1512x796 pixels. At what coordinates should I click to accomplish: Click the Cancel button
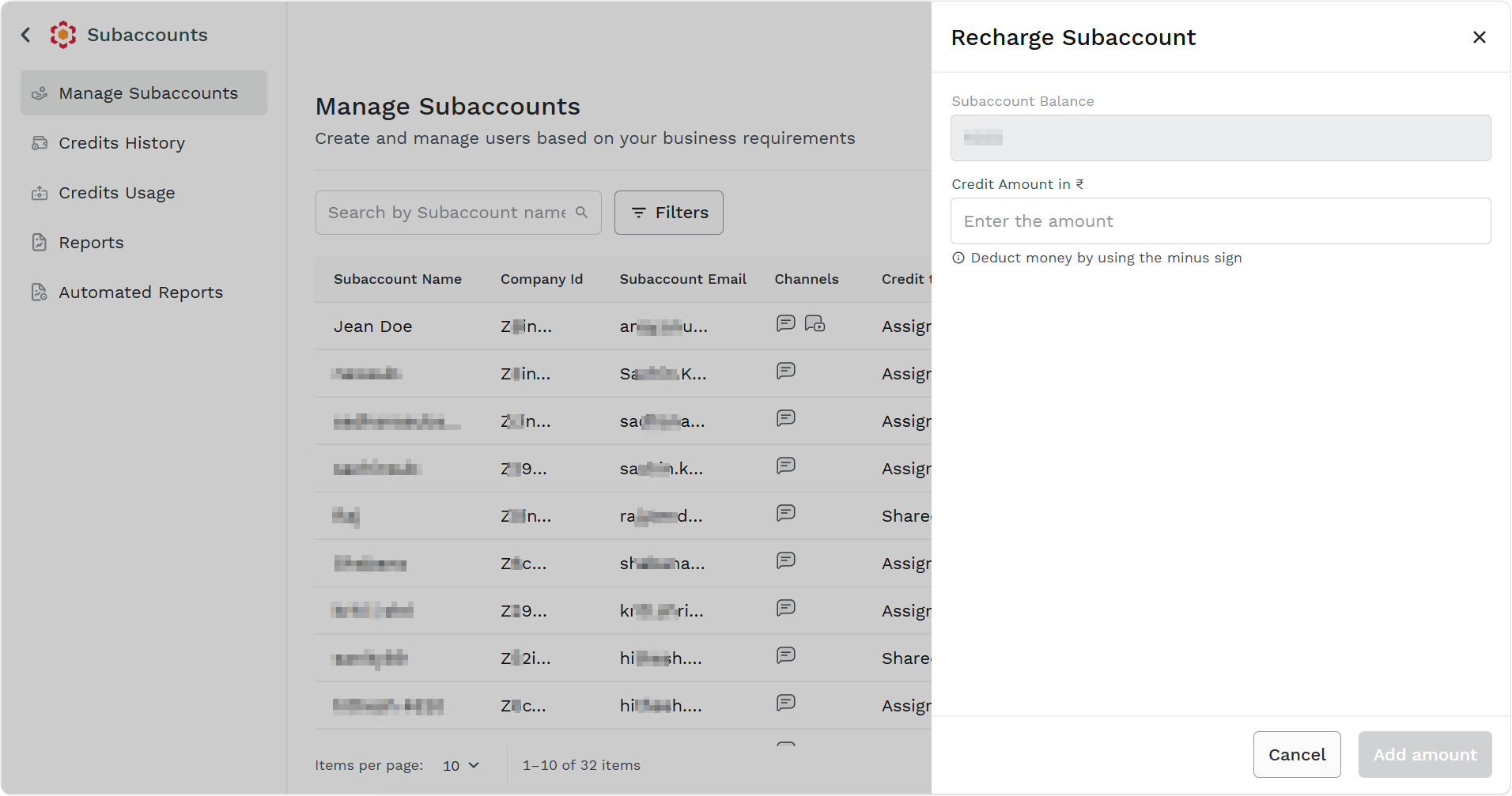click(1297, 755)
